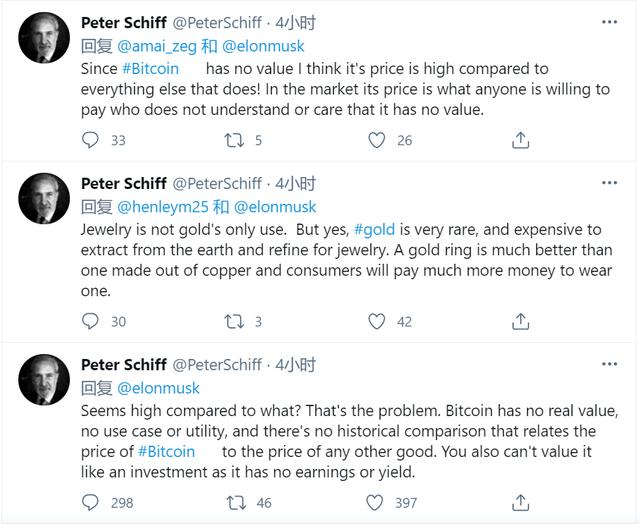Open more options for the first tweet
Screen dimensions: 640x524
609,21
